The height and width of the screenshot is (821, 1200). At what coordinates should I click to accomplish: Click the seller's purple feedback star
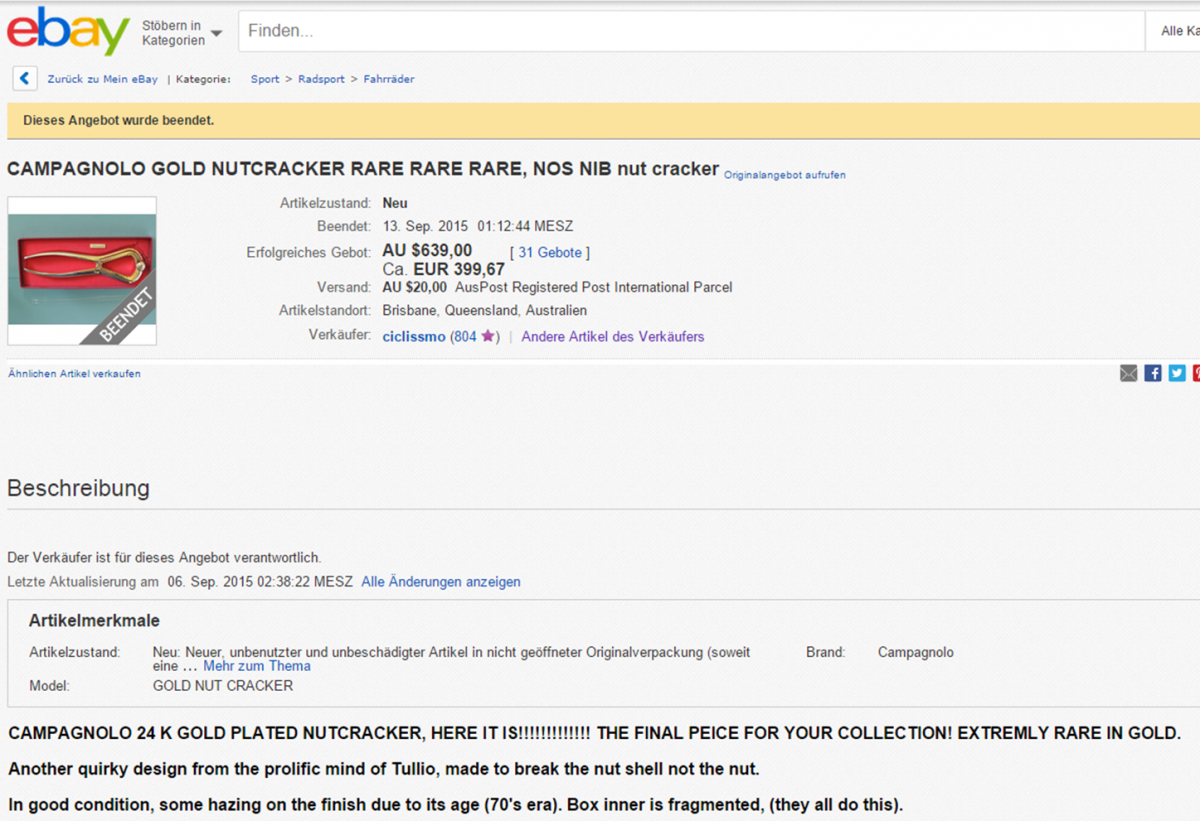[x=487, y=337]
